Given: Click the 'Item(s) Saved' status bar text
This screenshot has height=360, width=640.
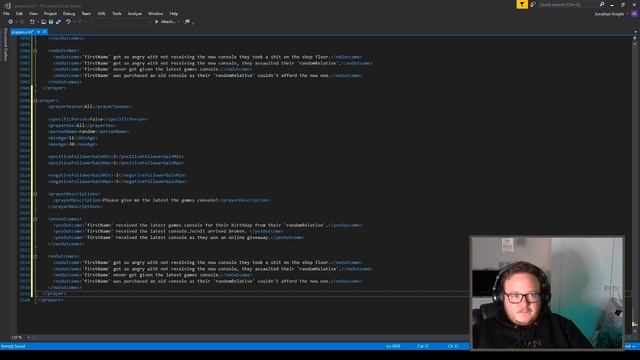Looking at the screenshot, I should pyautogui.click(x=13, y=346).
